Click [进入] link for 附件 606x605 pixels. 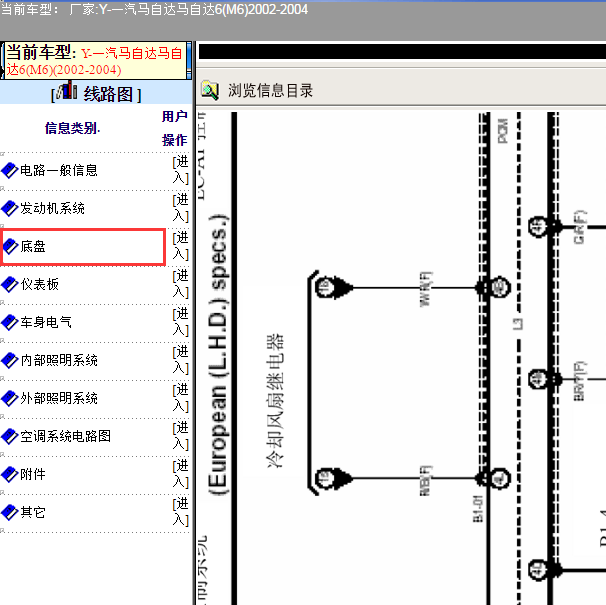[180, 474]
